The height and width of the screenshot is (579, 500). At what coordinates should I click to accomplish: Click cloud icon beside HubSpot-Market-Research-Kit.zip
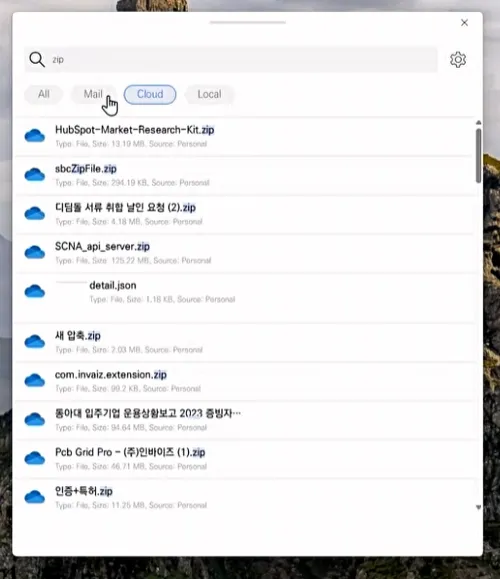35,136
